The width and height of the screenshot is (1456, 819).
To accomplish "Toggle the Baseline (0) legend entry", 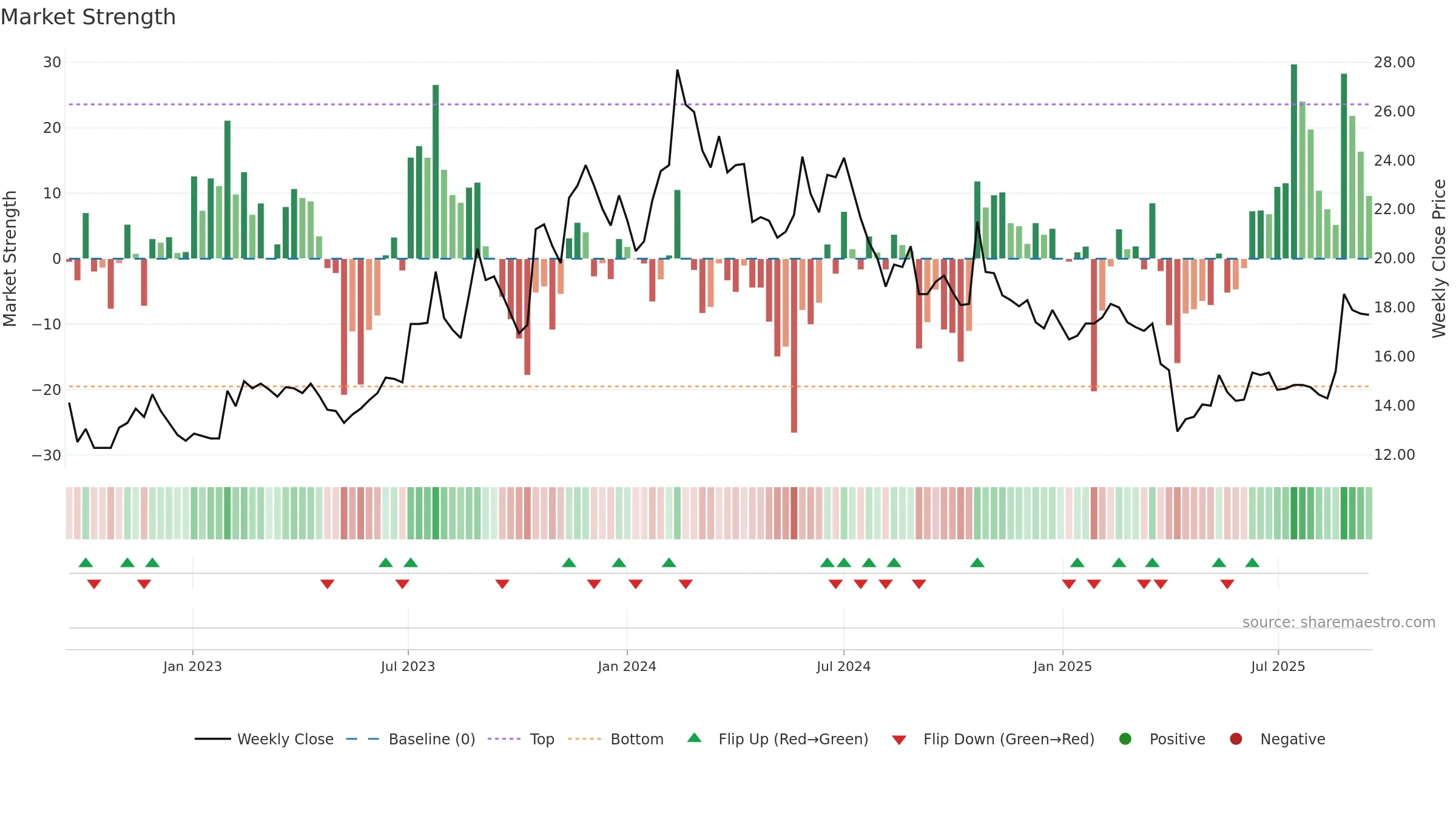I will [x=411, y=739].
